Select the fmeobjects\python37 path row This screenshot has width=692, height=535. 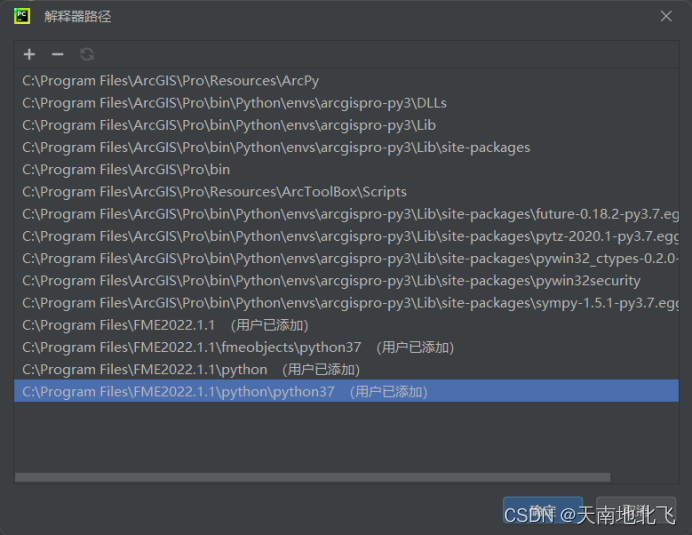[x=346, y=347]
